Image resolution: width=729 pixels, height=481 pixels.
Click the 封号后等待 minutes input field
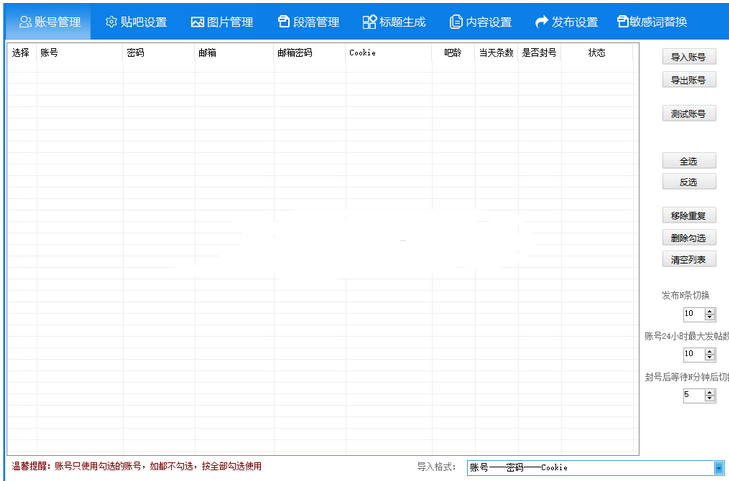click(x=693, y=395)
